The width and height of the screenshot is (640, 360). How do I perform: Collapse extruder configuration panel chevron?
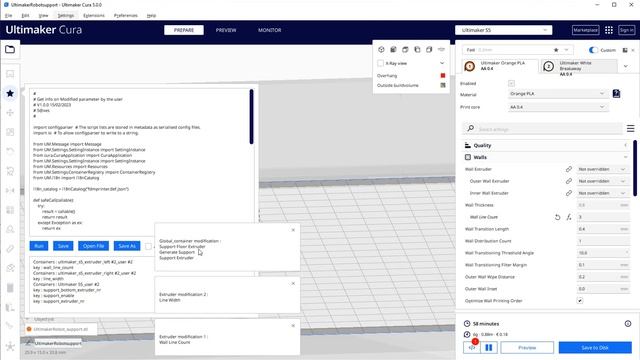tap(626, 66)
